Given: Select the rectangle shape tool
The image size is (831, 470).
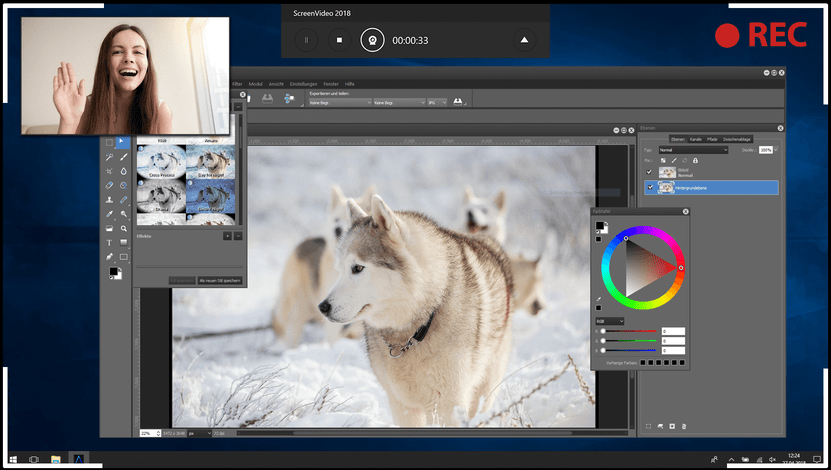Looking at the screenshot, I should point(123,257).
